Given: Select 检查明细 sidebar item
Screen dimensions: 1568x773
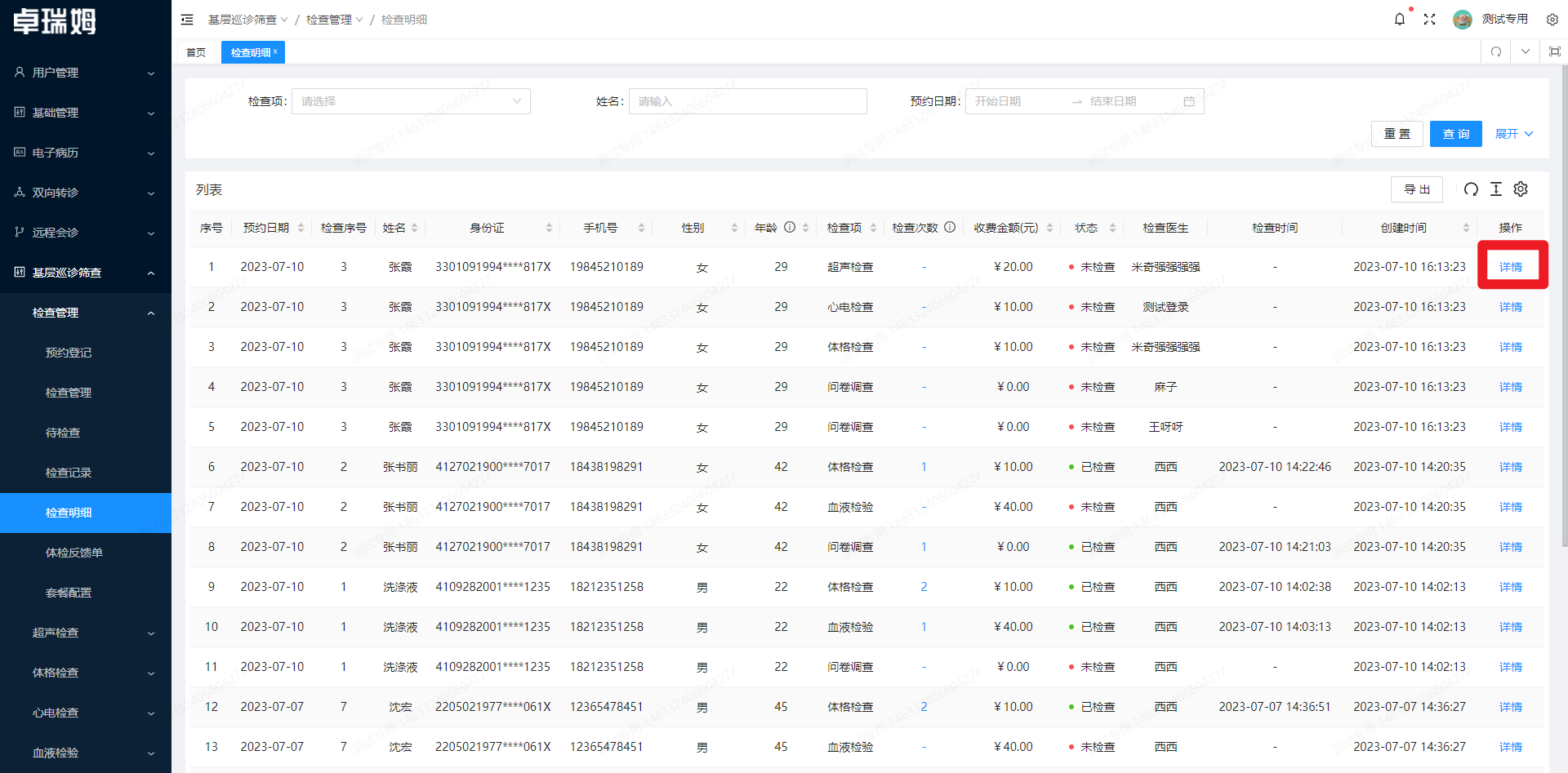Looking at the screenshot, I should (x=86, y=513).
